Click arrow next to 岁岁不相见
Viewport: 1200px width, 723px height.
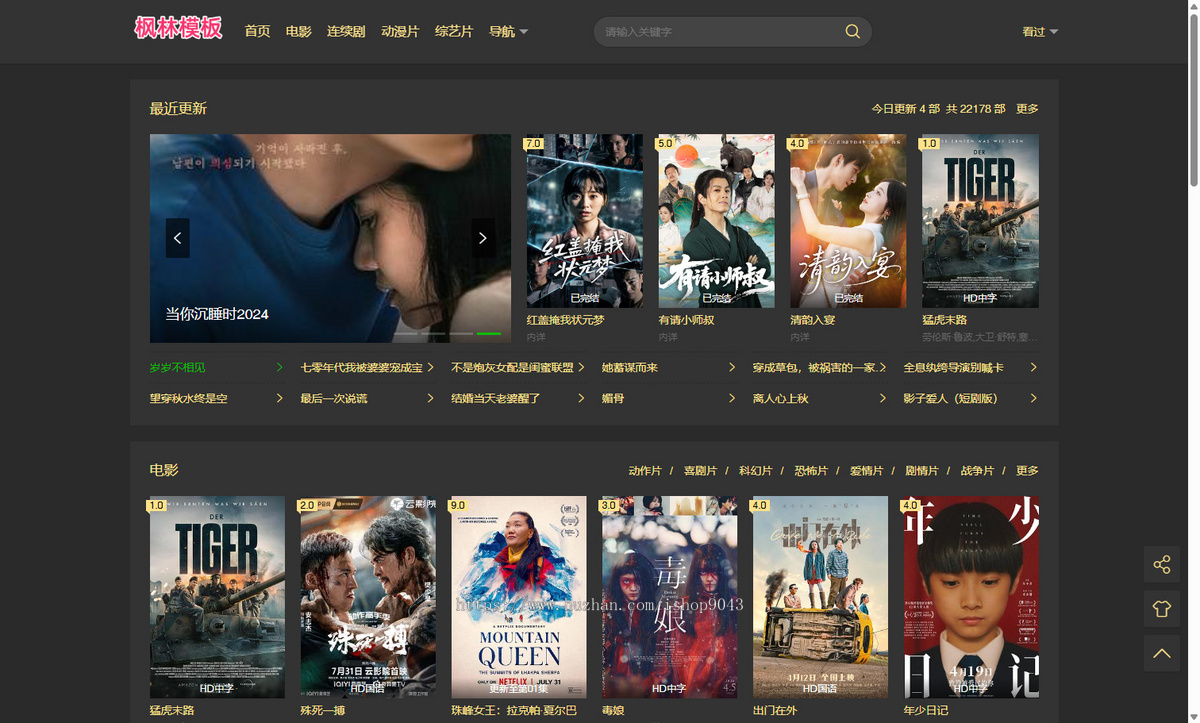click(x=279, y=368)
